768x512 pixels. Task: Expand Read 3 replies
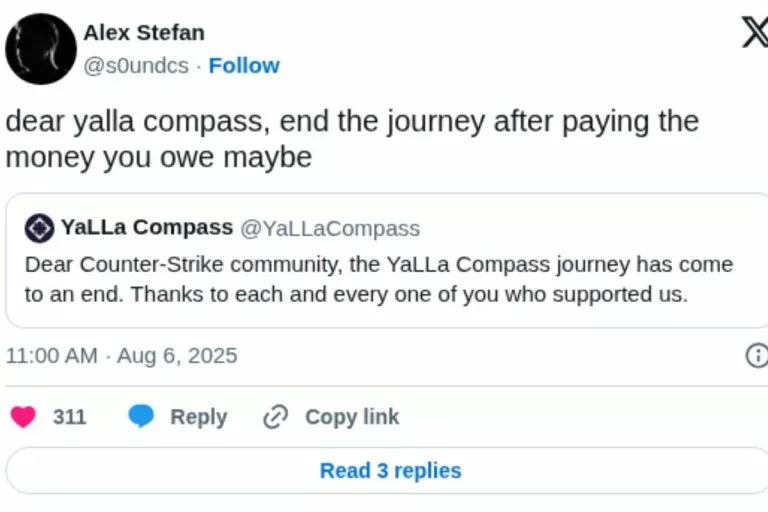(x=390, y=471)
